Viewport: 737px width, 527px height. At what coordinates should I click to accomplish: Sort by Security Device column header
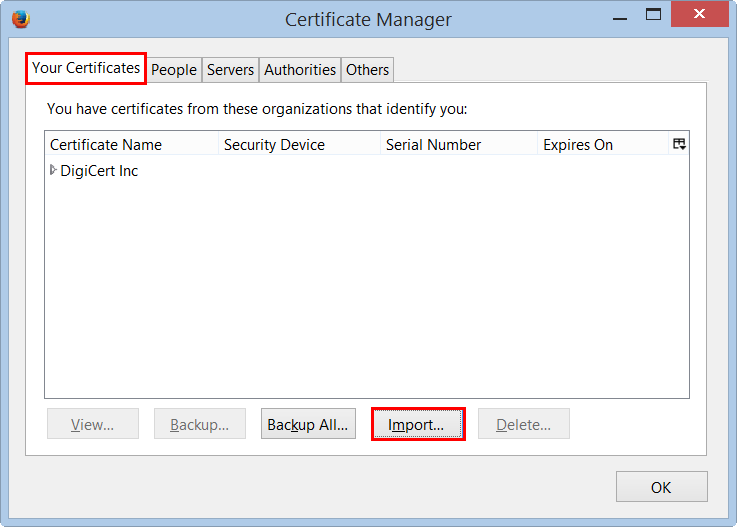coord(298,145)
